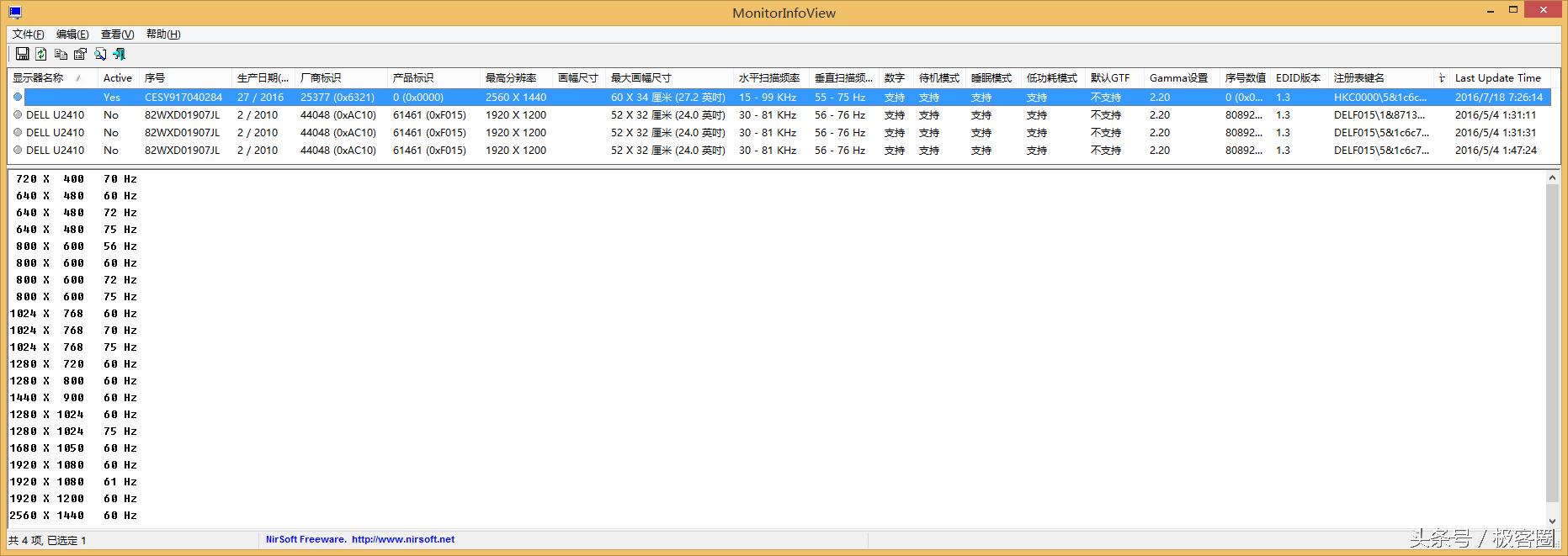The width and height of the screenshot is (1568, 556).
Task: Click the lower pane vertical scrollbar thumb
Action: pos(1553,343)
